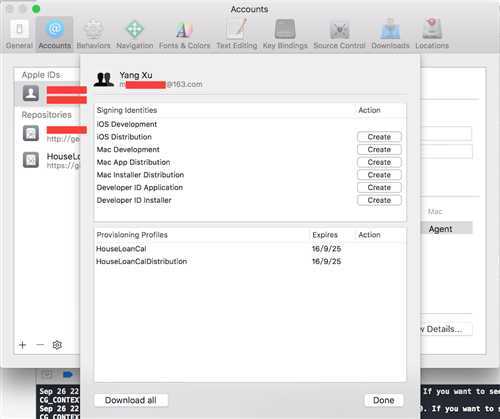This screenshot has width=500, height=419.
Task: Select the first repository icon
Action: tap(31, 133)
